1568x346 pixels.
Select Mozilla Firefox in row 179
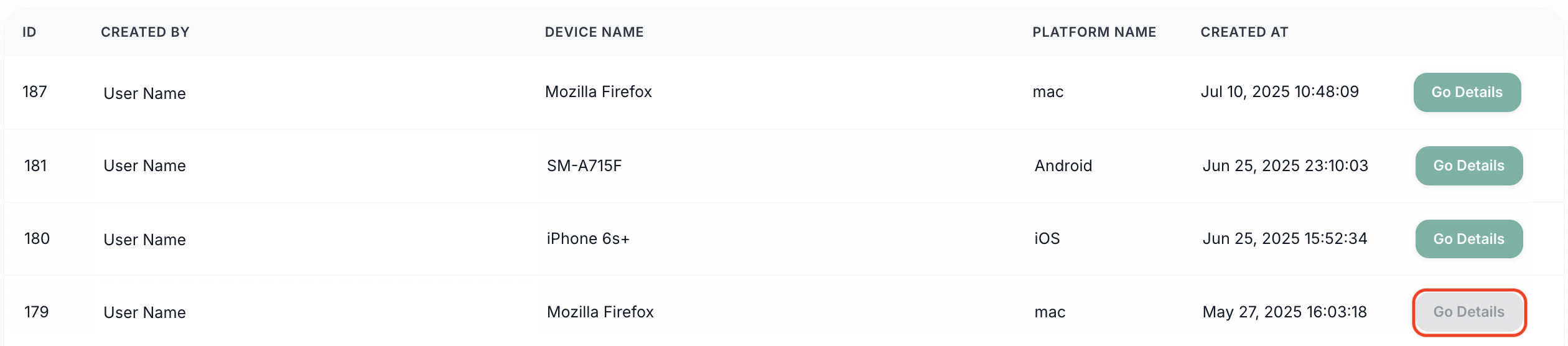(600, 312)
